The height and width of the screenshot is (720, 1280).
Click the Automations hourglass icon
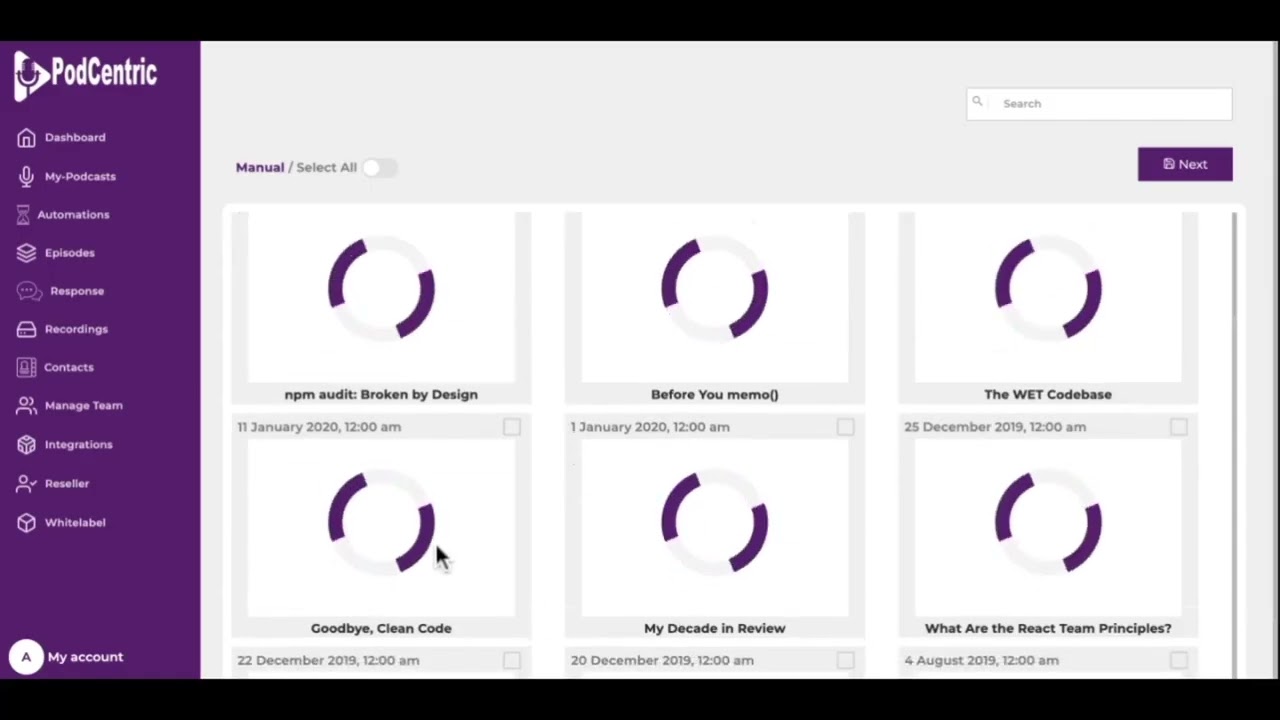(23, 215)
